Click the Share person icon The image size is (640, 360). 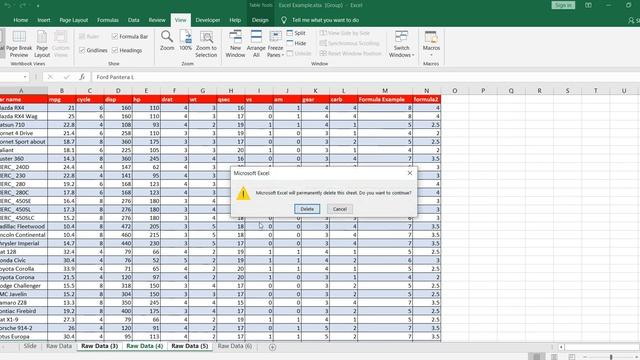(631, 20)
